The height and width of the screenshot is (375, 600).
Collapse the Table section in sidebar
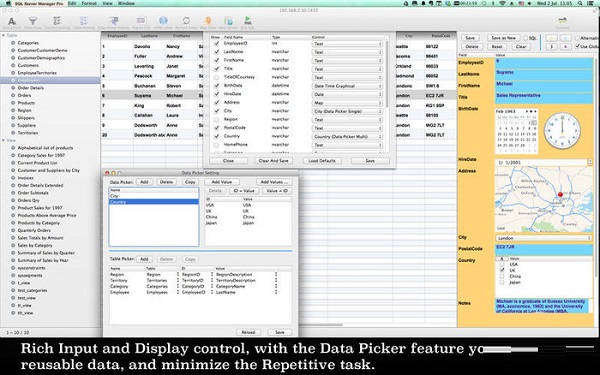click(x=3, y=35)
